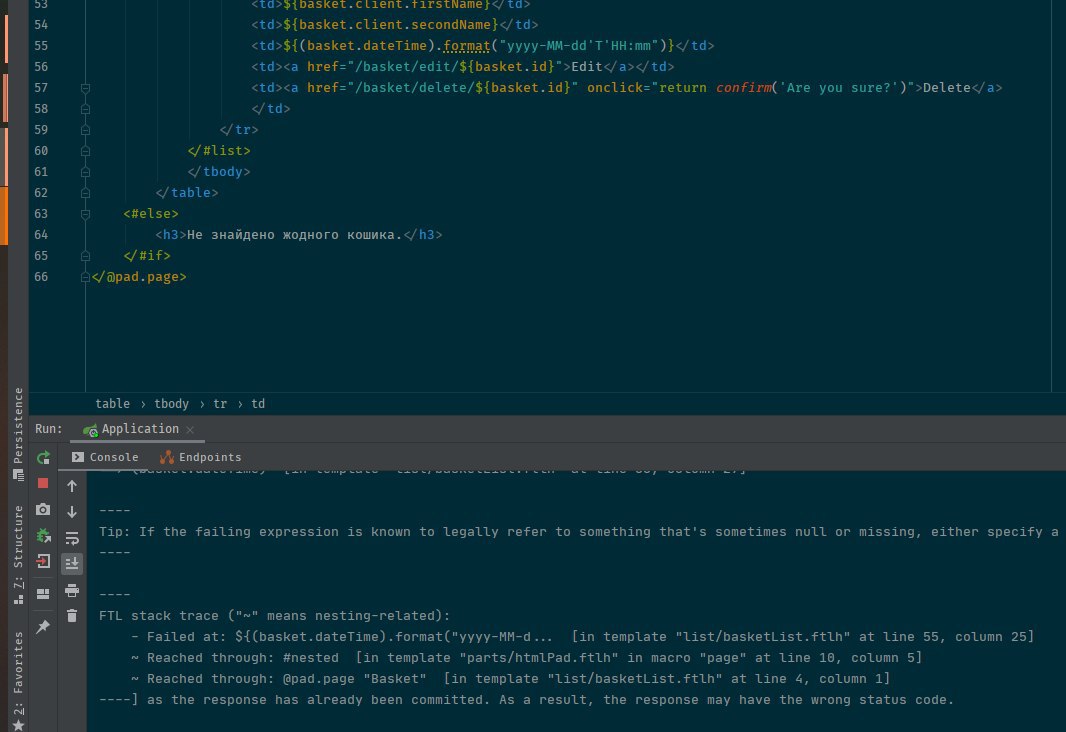This screenshot has height=732, width=1066.
Task: Click the 'Tip: If the failing expression' line
Action: [x=579, y=531]
